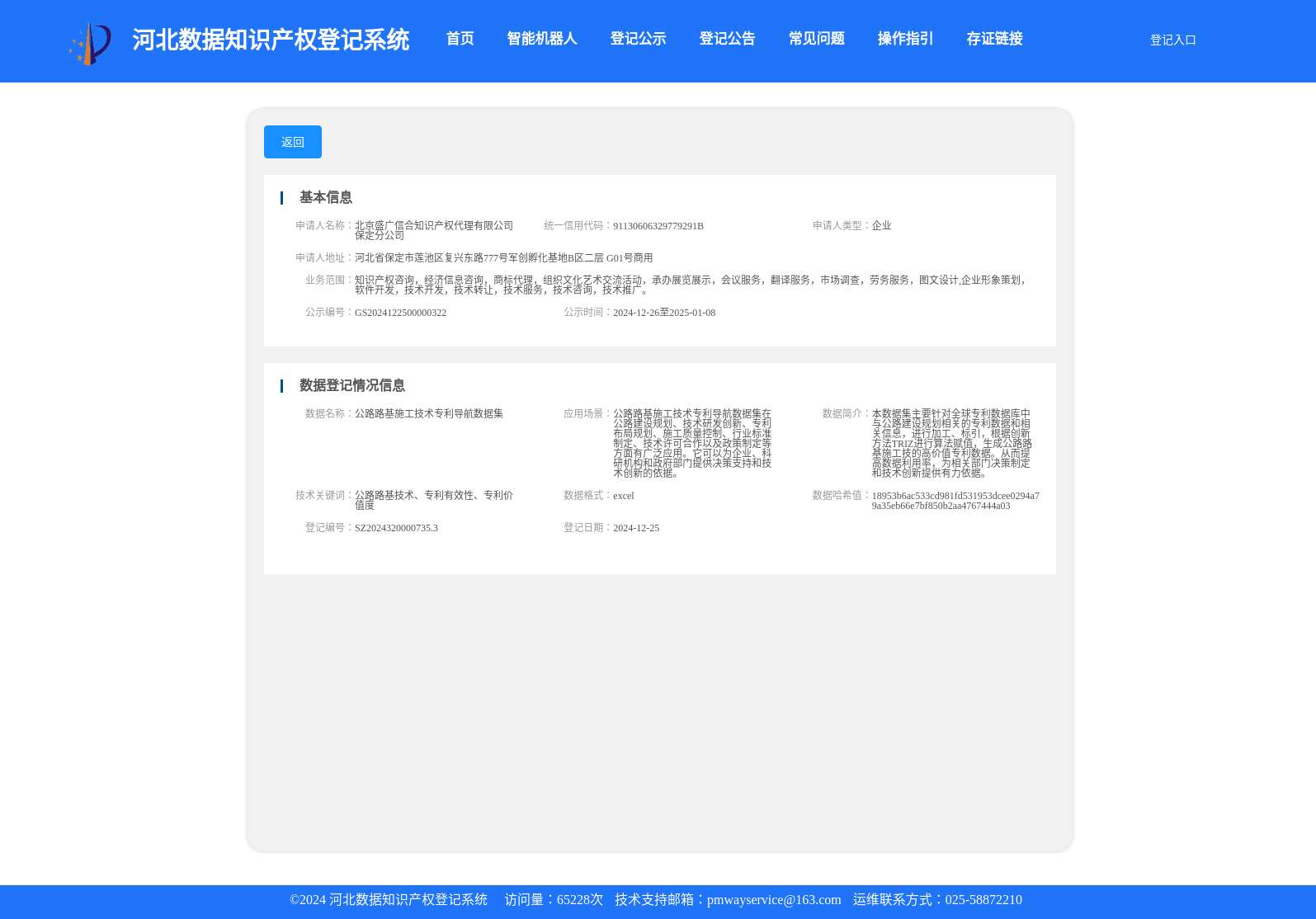Go to 登记公示 page
This screenshot has height=919, width=1316.
coord(638,39)
